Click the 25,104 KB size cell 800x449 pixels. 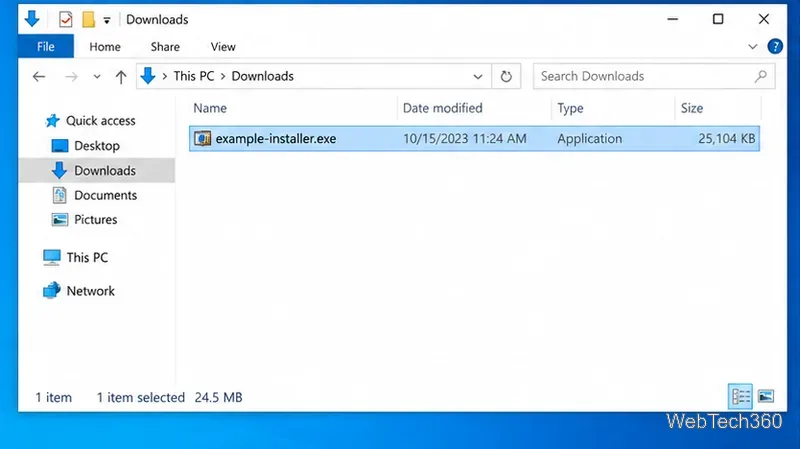point(727,139)
